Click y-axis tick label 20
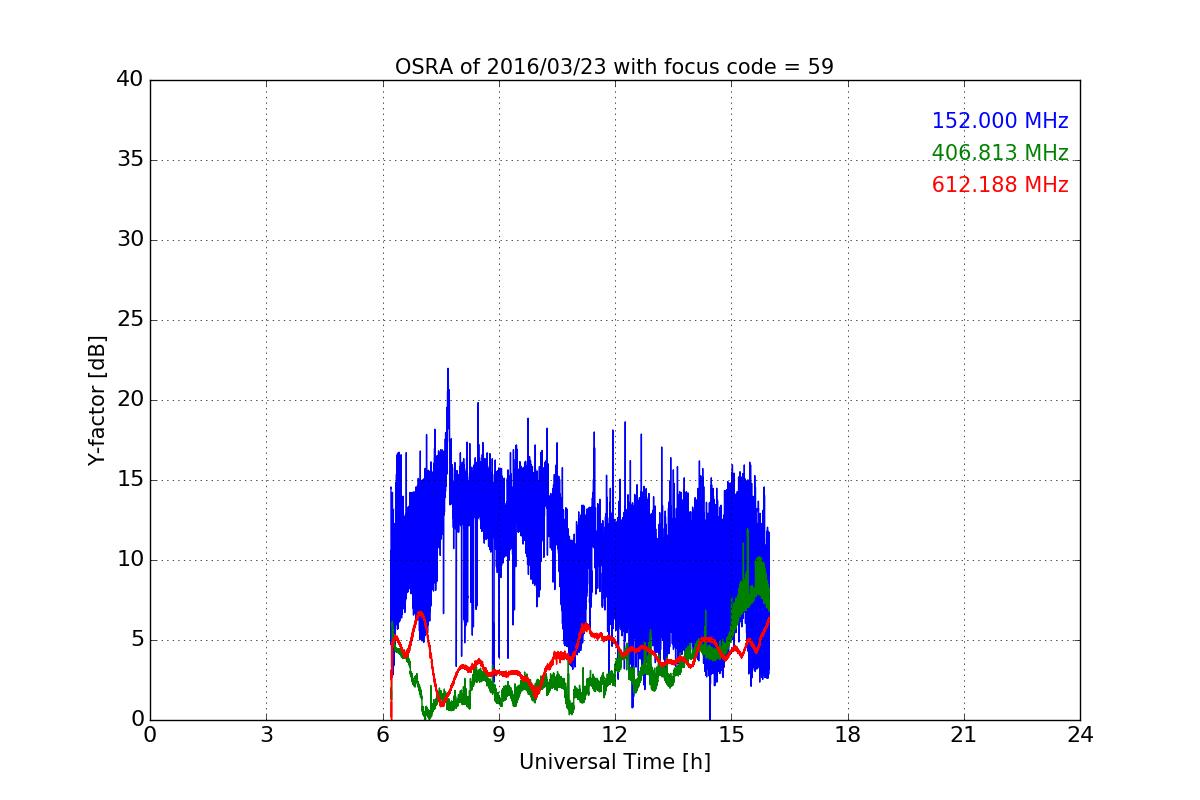 point(130,400)
